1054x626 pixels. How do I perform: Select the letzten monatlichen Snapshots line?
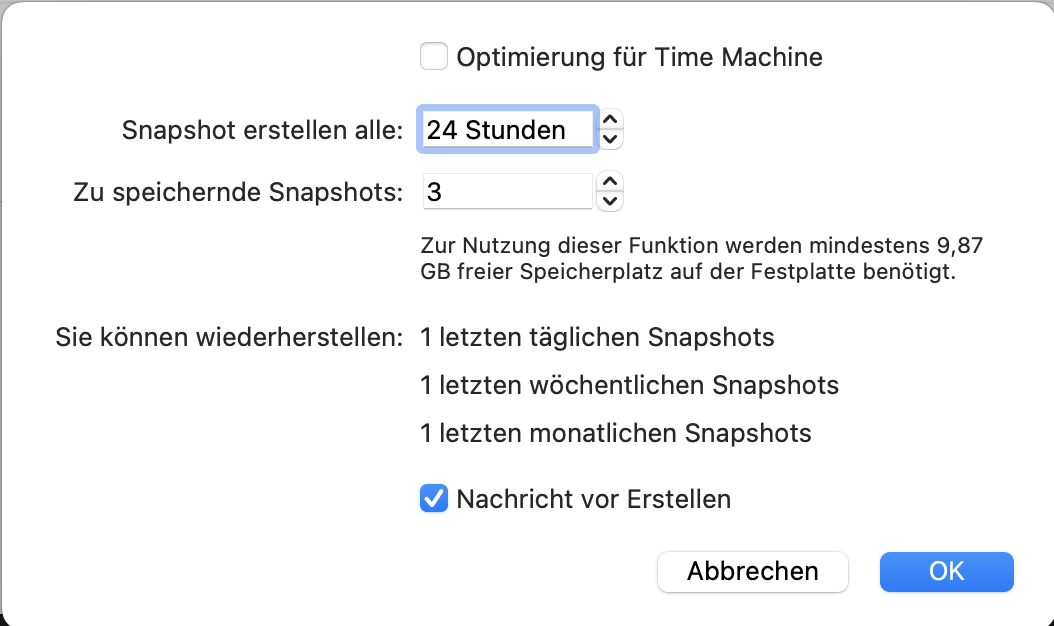(x=615, y=433)
